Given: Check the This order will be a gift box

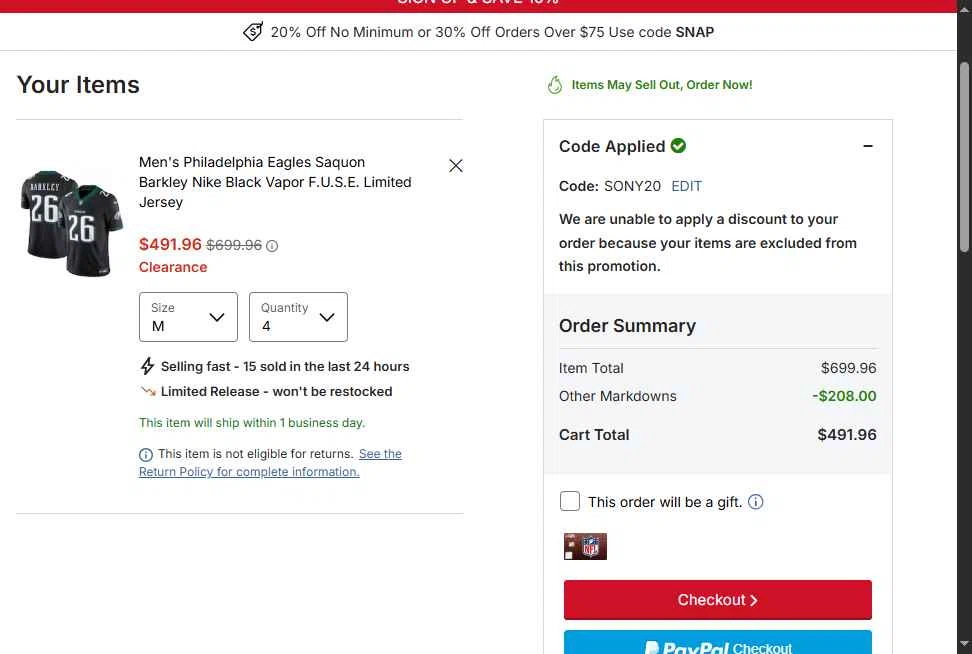Looking at the screenshot, I should coord(570,501).
